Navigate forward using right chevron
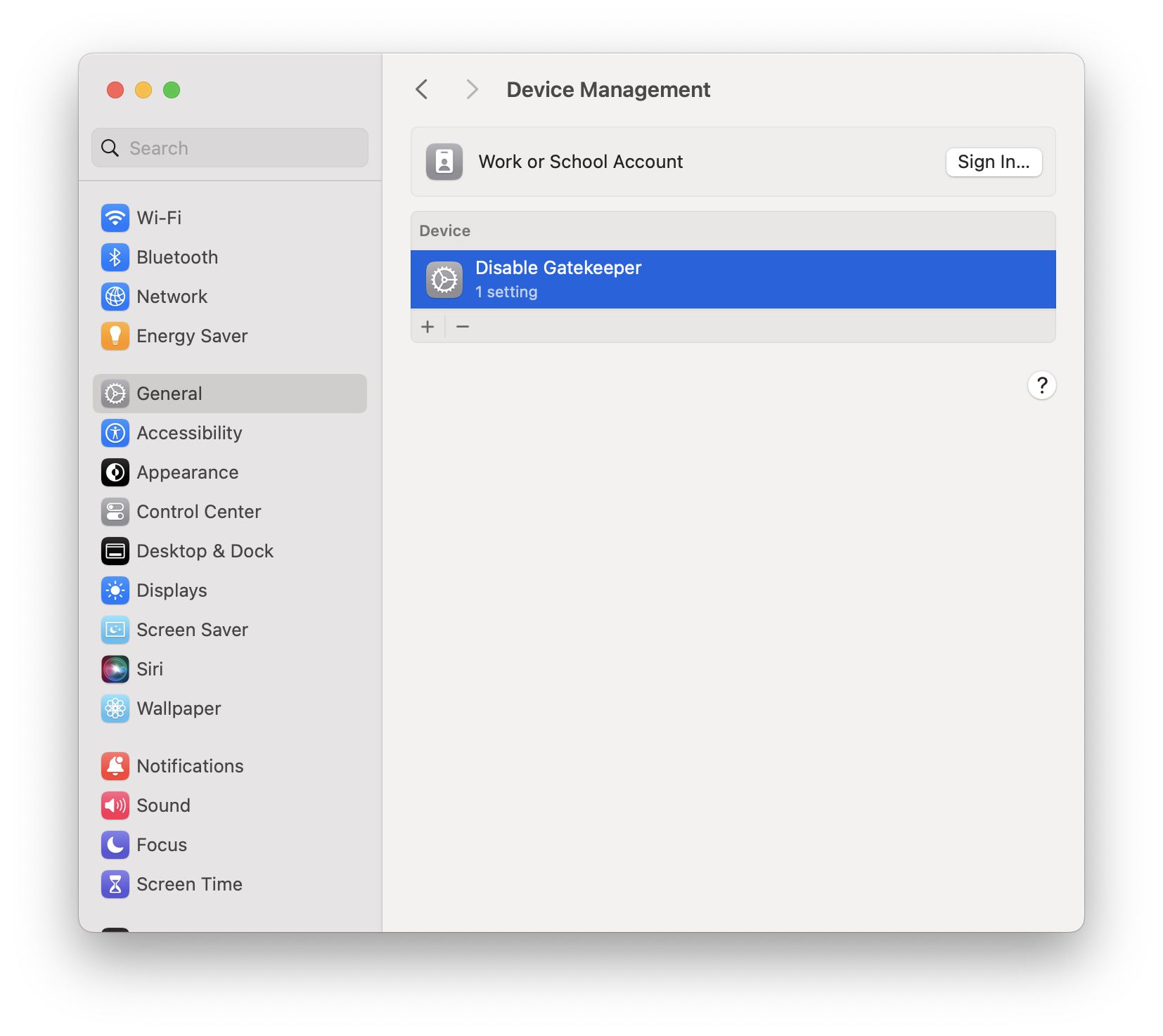 472,89
